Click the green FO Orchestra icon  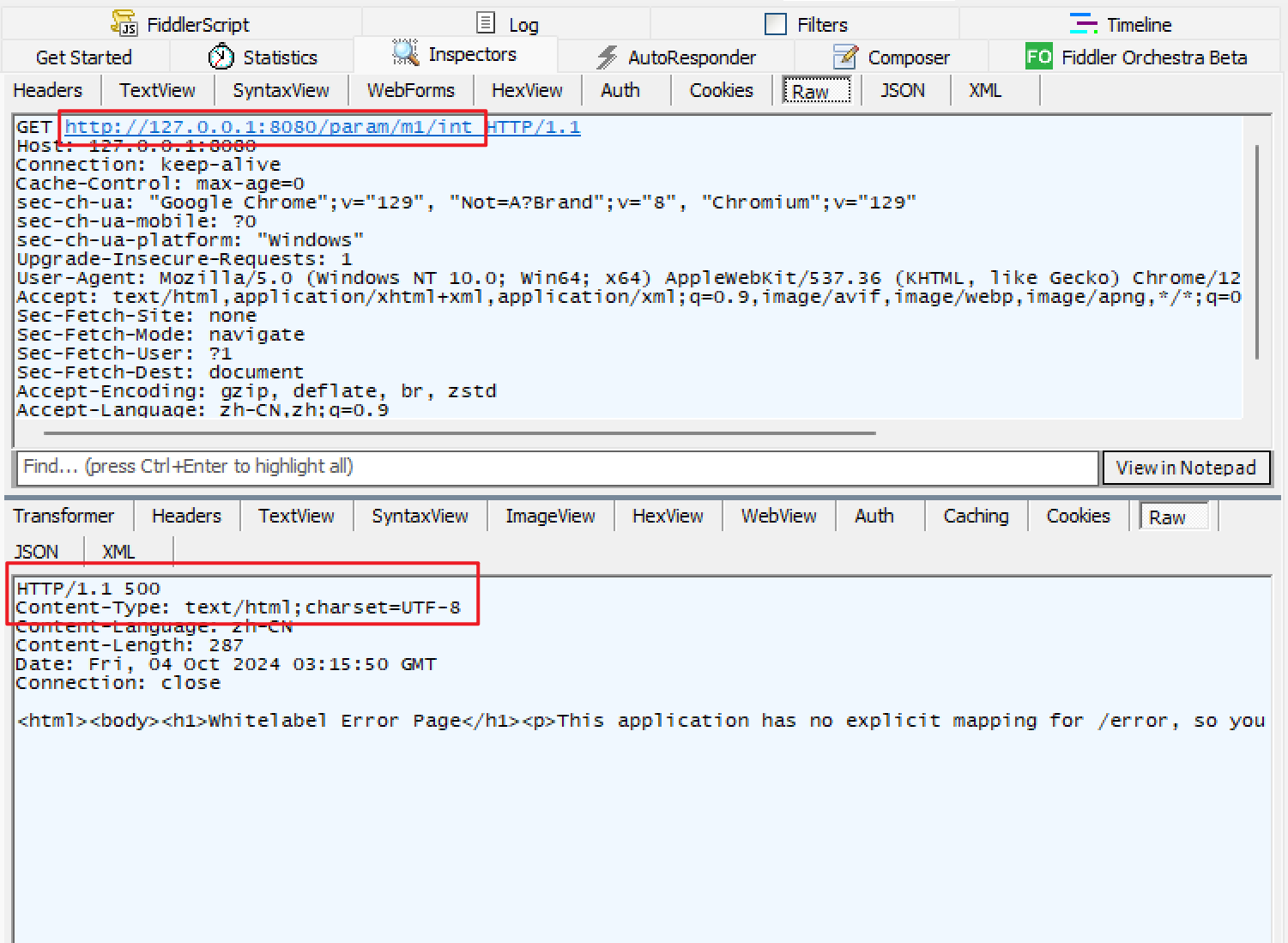[x=1039, y=57]
